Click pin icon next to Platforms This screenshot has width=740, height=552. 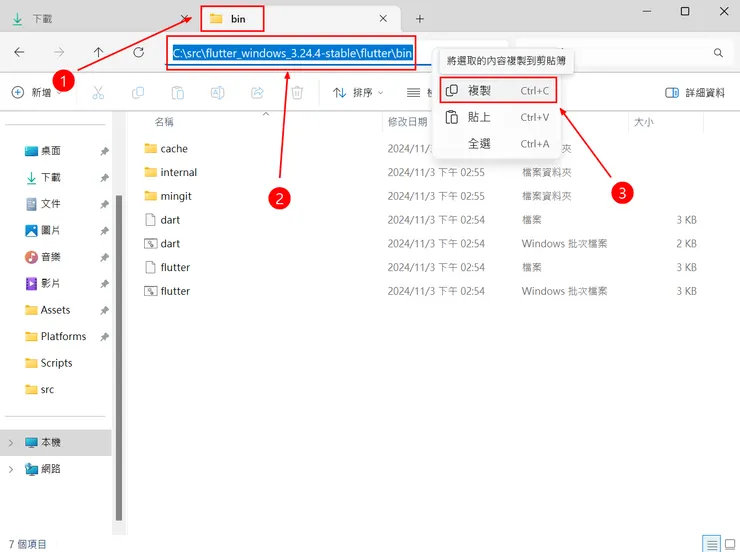104,337
